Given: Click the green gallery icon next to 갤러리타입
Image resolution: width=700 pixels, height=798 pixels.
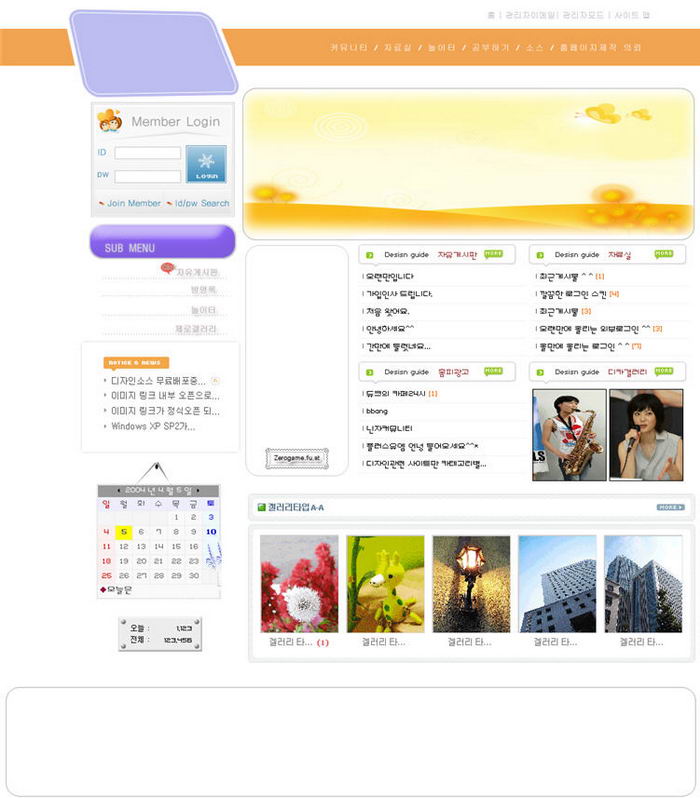Looking at the screenshot, I should [x=261, y=508].
